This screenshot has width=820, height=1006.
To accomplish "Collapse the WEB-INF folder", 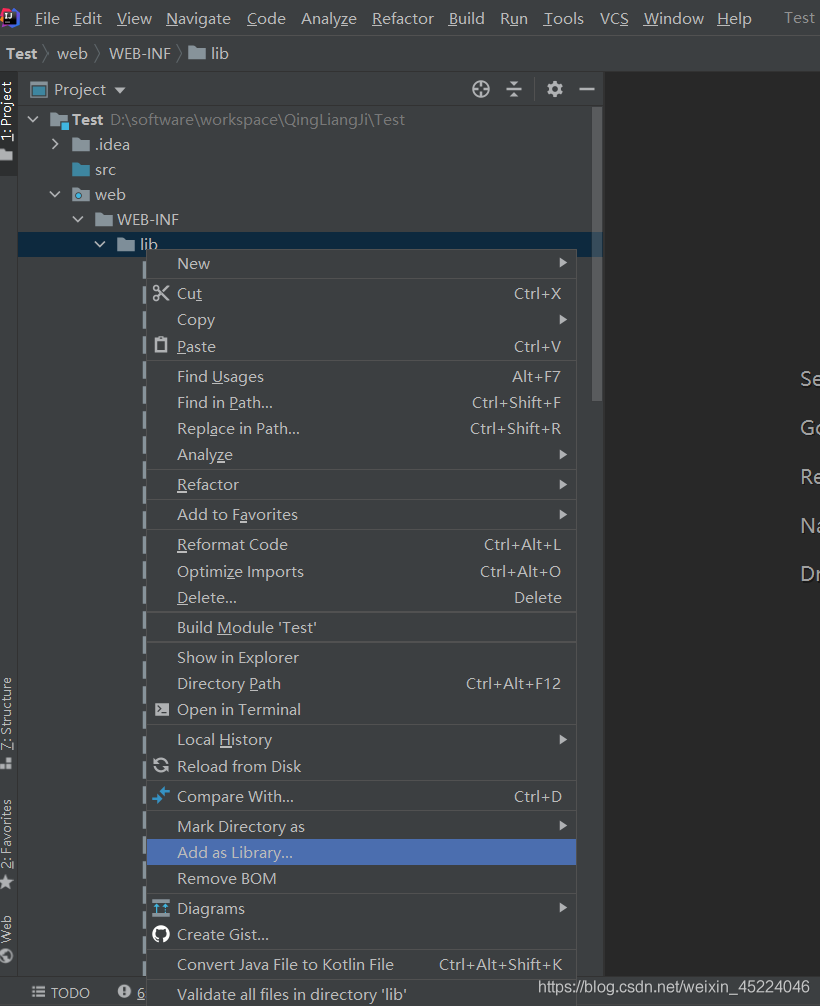I will (78, 219).
